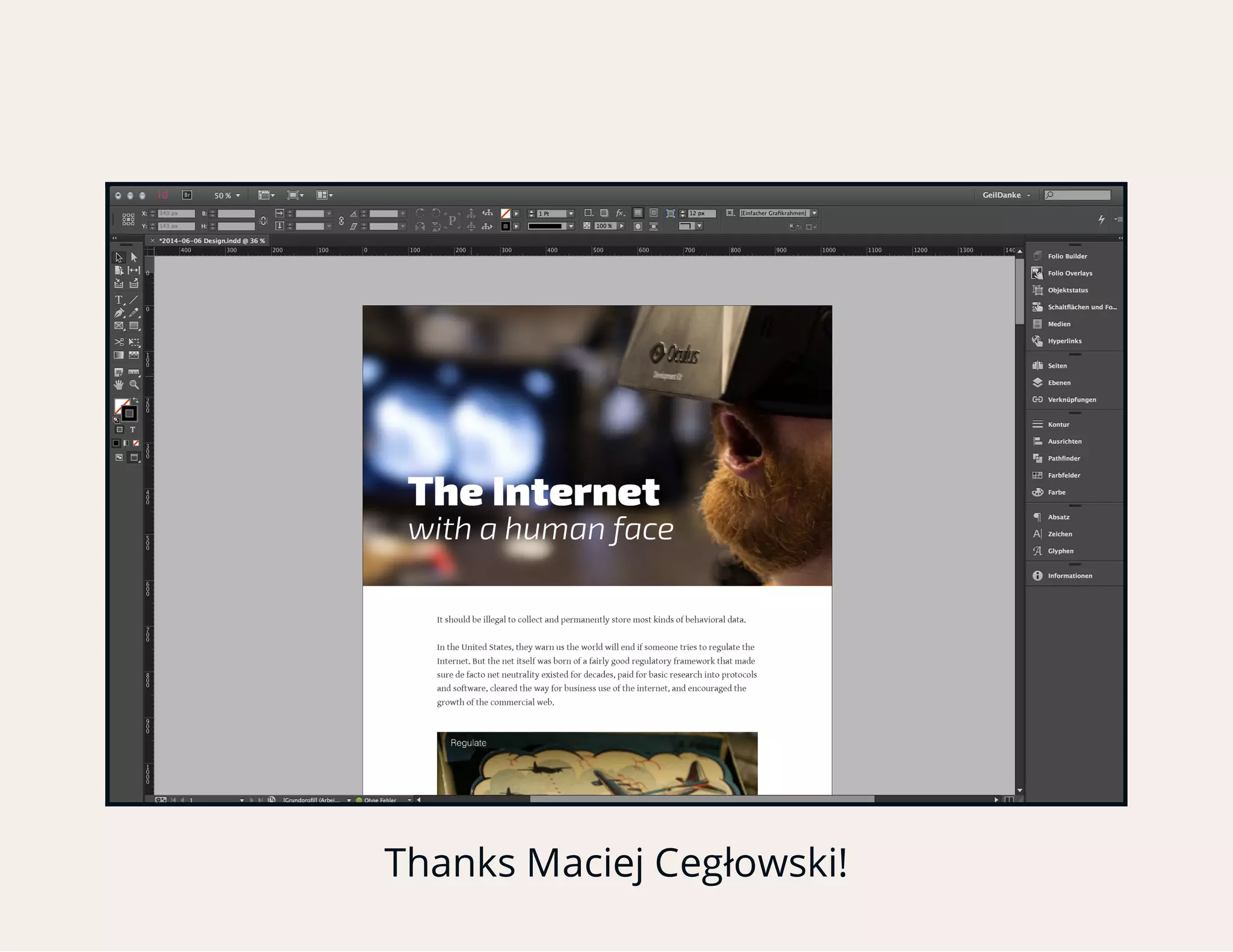Select the Line tool
The height and width of the screenshot is (952, 1233).
point(134,300)
